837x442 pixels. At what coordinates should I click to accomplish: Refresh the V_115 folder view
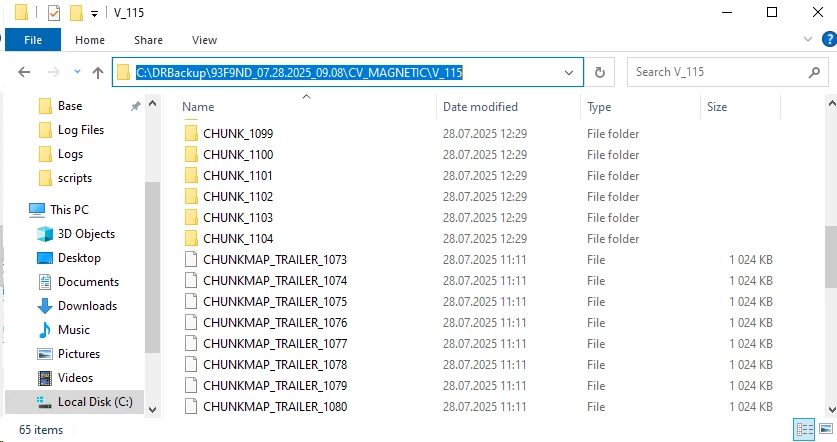click(x=599, y=72)
